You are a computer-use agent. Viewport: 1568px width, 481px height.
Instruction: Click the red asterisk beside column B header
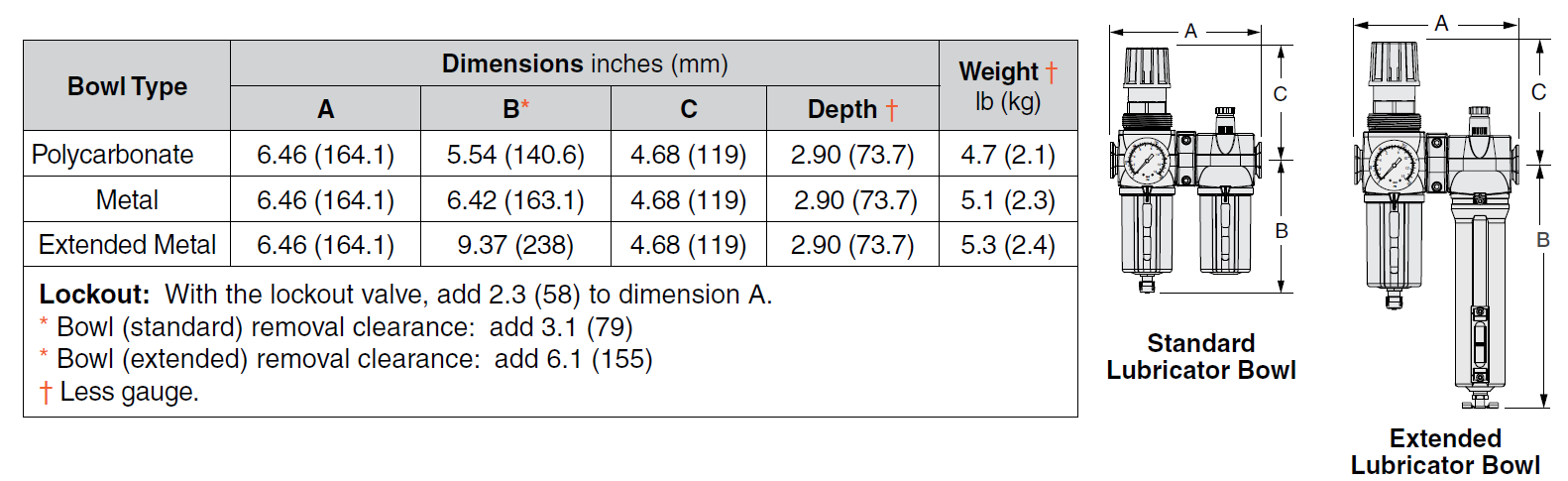(525, 105)
